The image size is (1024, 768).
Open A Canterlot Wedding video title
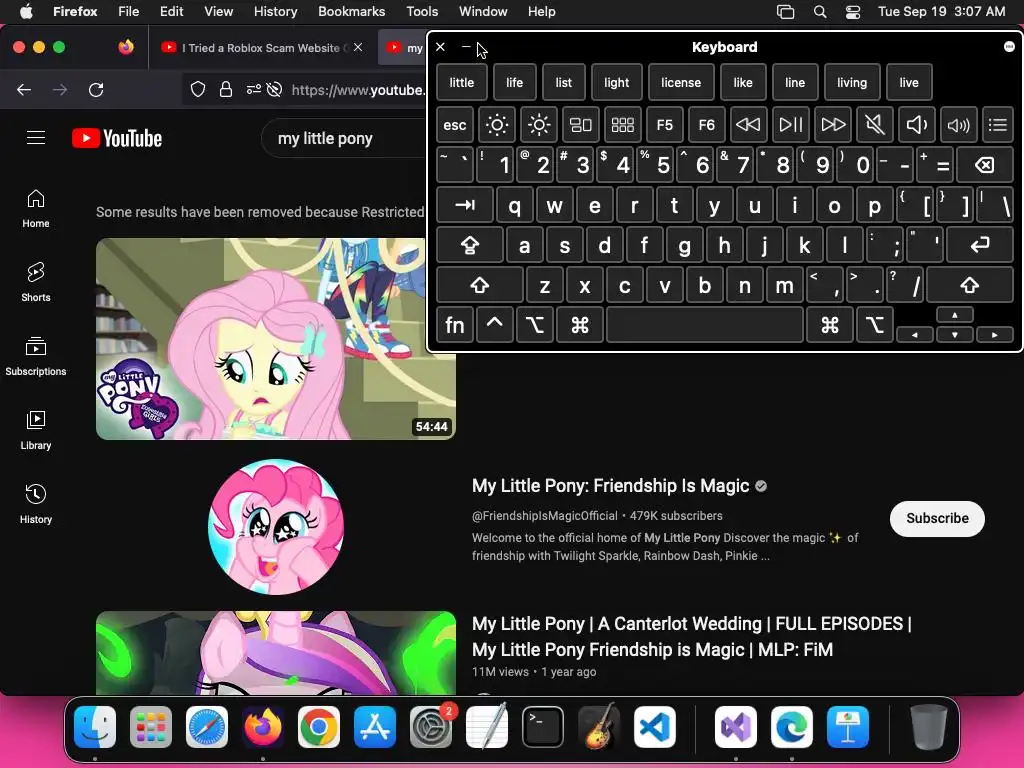[x=691, y=637]
